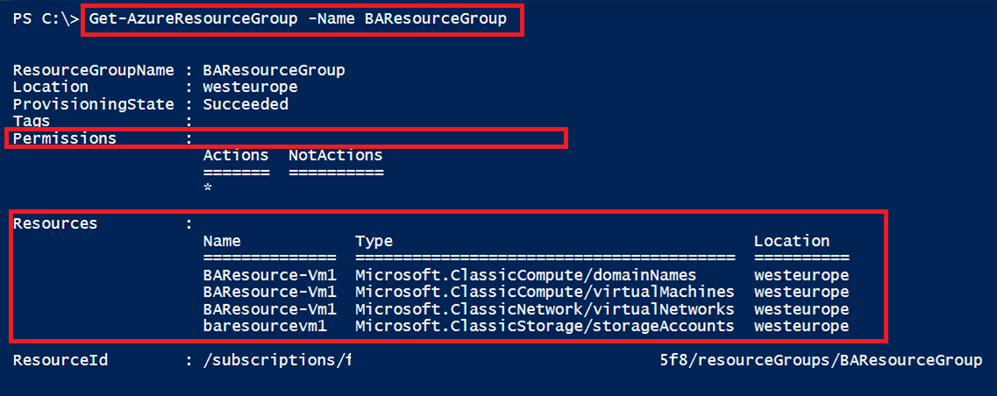Select the Microsoft.ClassicCompute/virtualMachines entry
This screenshot has height=396, width=997.
click(x=545, y=292)
